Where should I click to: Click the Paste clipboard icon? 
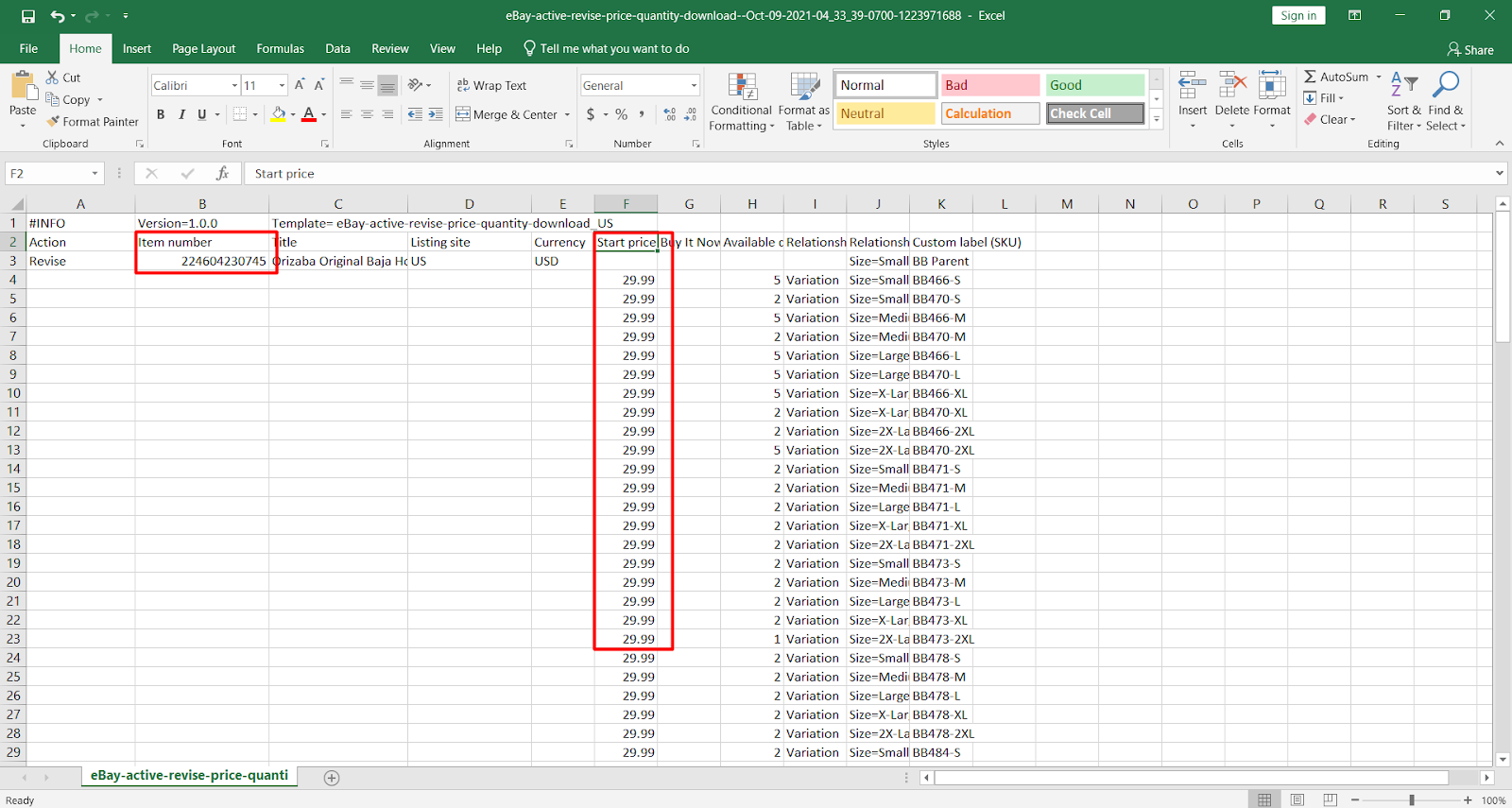tap(23, 86)
